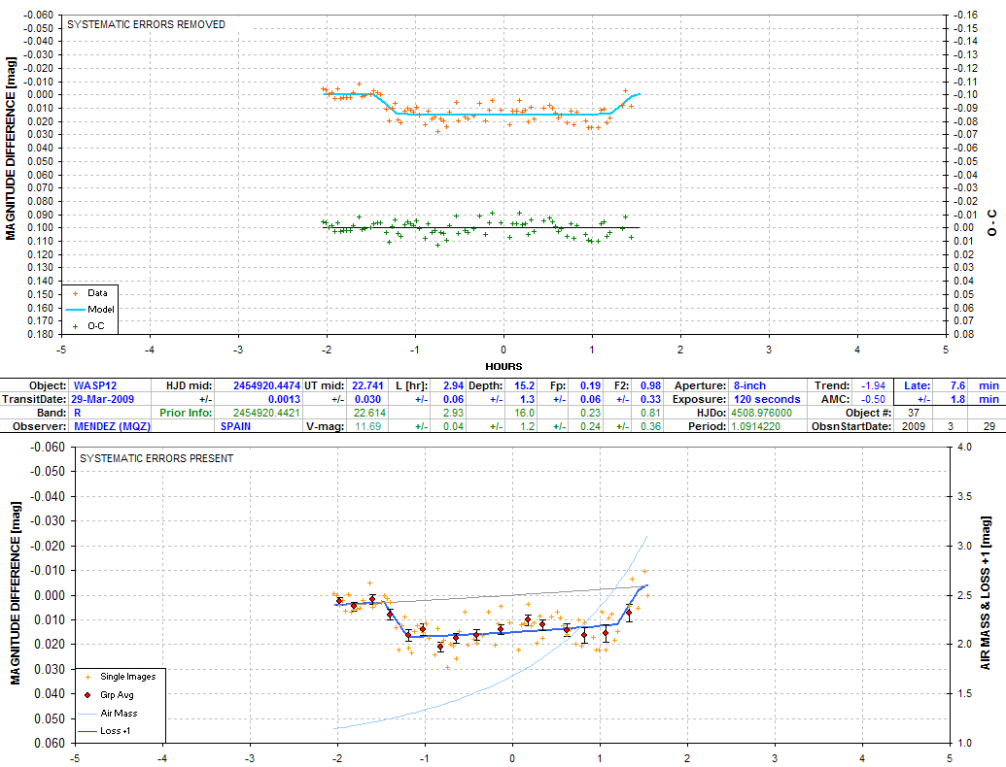Screen dimensions: 1006x767
Task: Click the top chart 'MAGNITUDE DIFFERENCE [mag]' axis title
Action: pos(10,148)
